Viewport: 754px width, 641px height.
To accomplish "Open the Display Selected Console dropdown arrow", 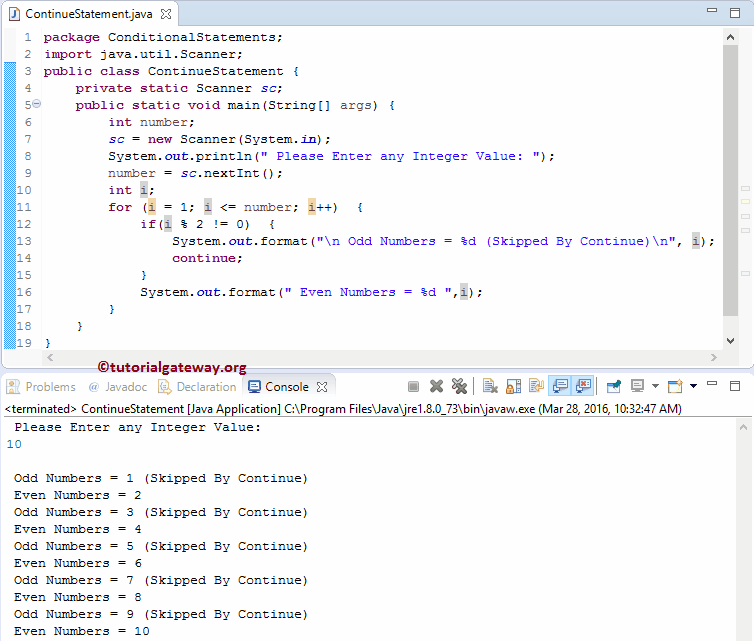I will pyautogui.click(x=655, y=386).
